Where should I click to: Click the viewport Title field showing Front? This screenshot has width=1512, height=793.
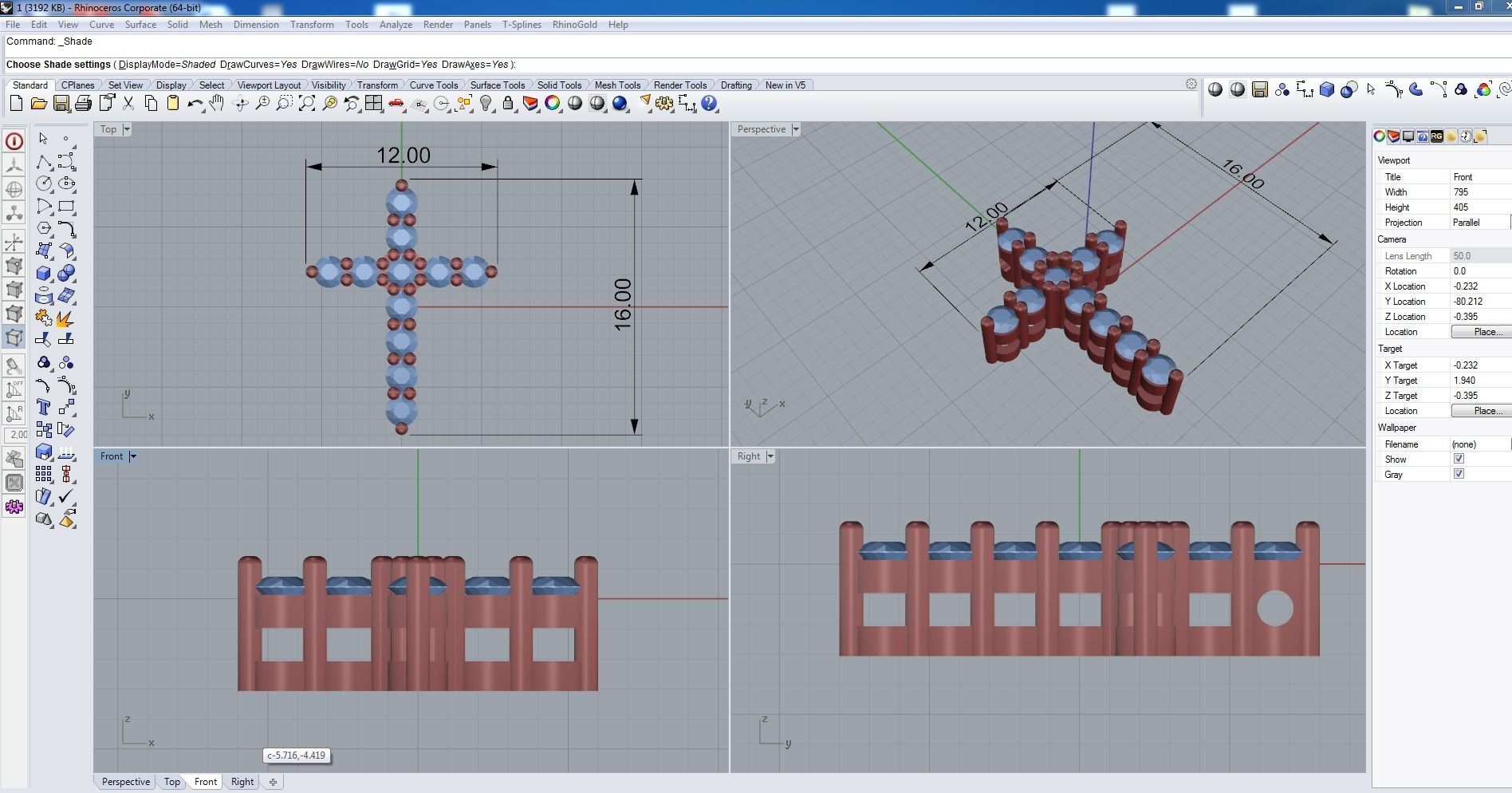1480,177
